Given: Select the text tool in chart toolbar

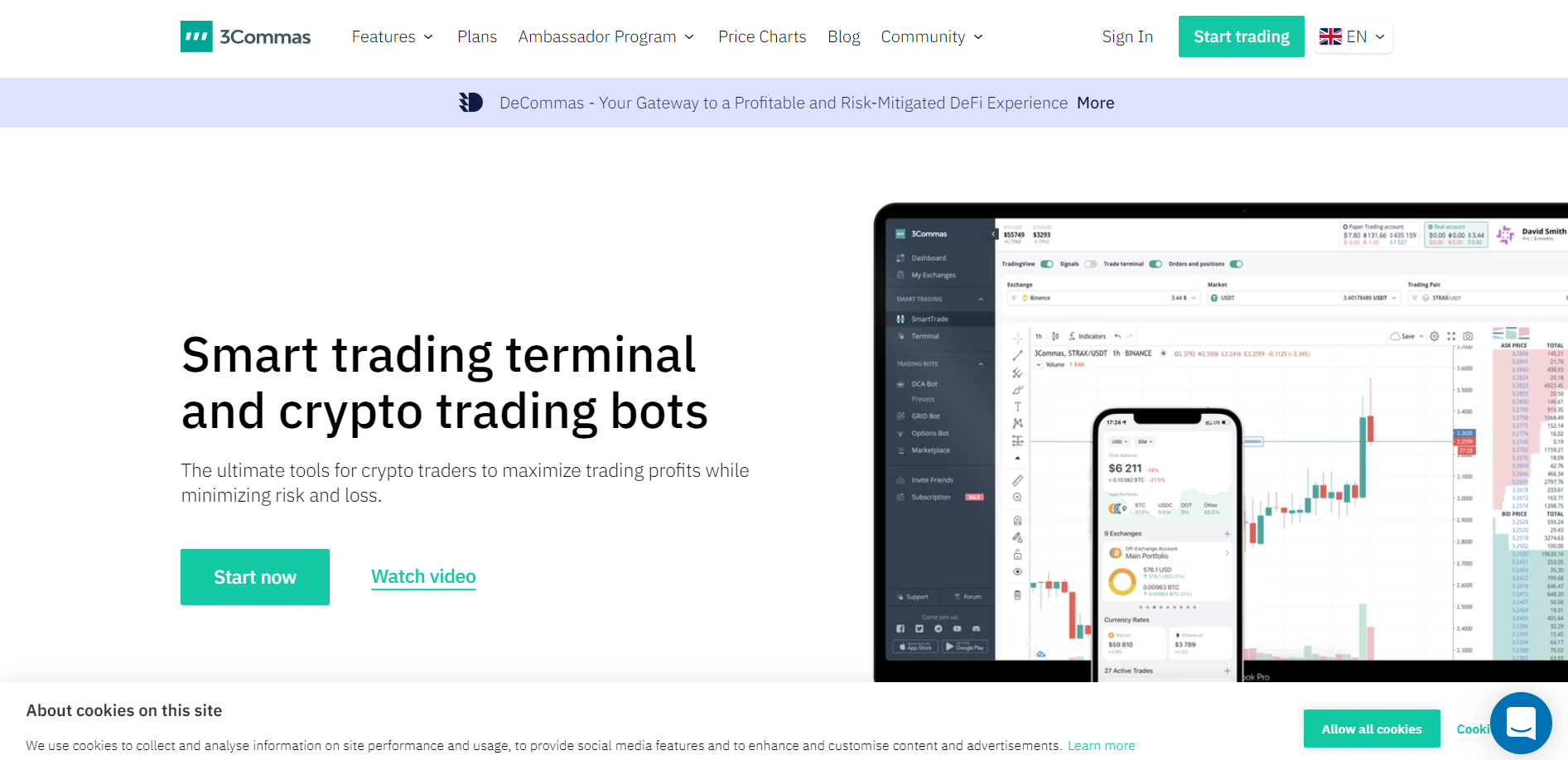Looking at the screenshot, I should point(1017,406).
